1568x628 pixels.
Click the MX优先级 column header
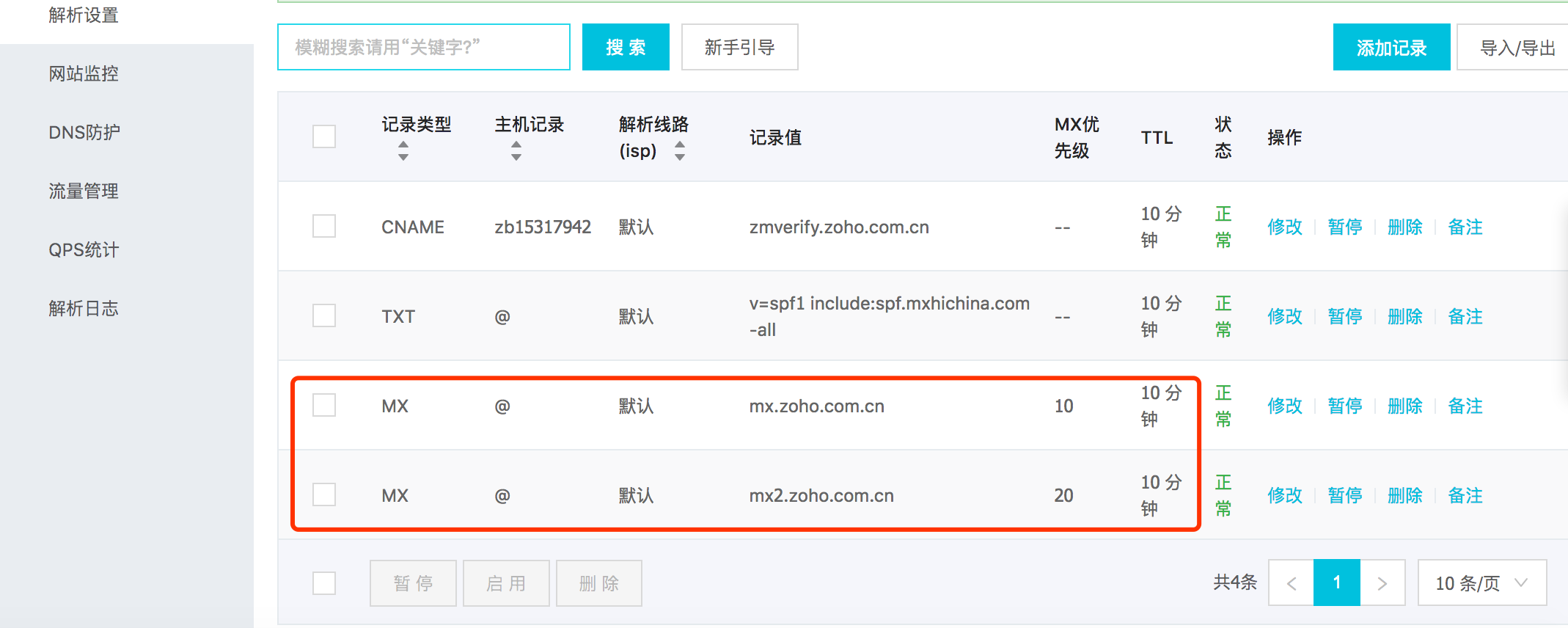tap(1077, 137)
